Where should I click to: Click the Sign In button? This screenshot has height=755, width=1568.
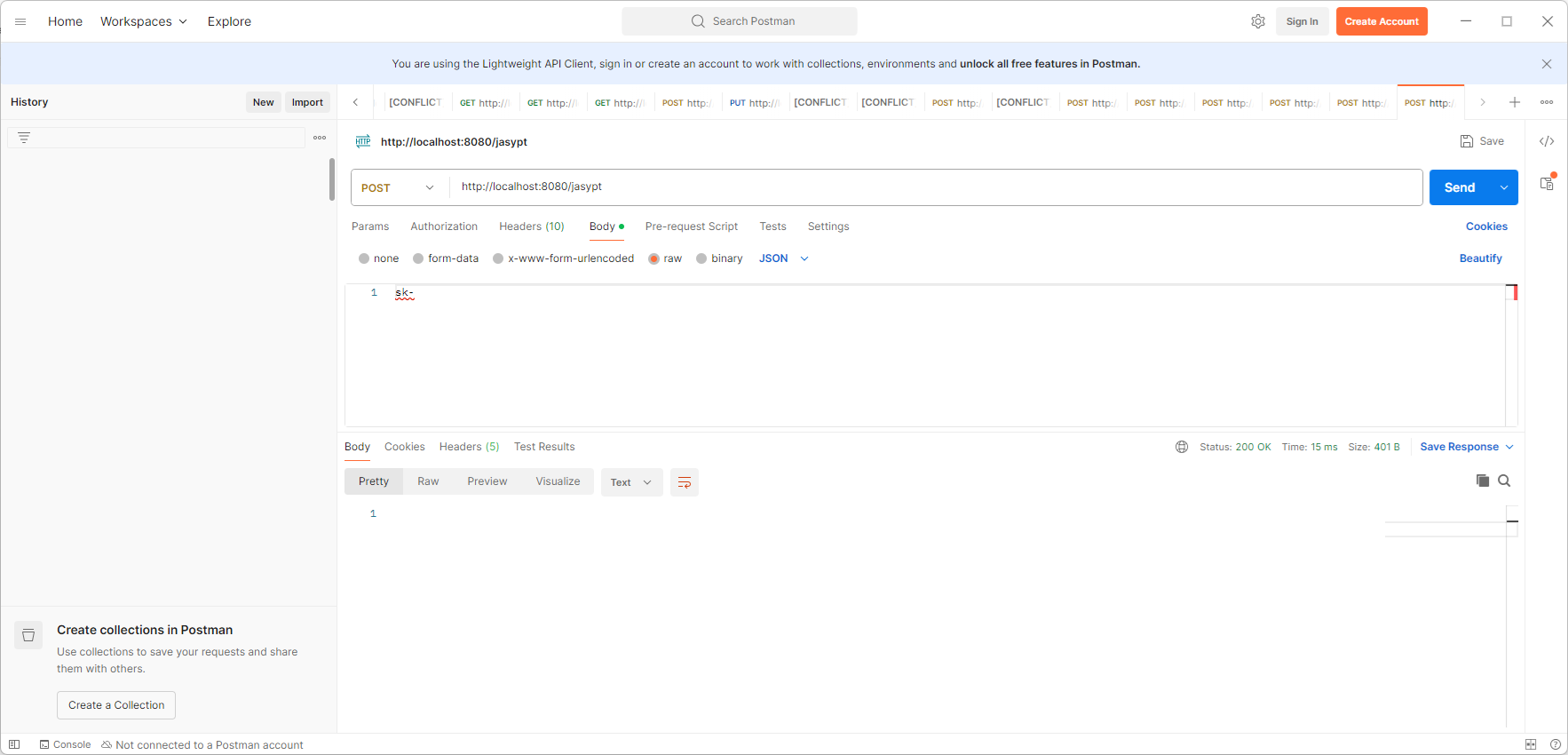click(1302, 21)
